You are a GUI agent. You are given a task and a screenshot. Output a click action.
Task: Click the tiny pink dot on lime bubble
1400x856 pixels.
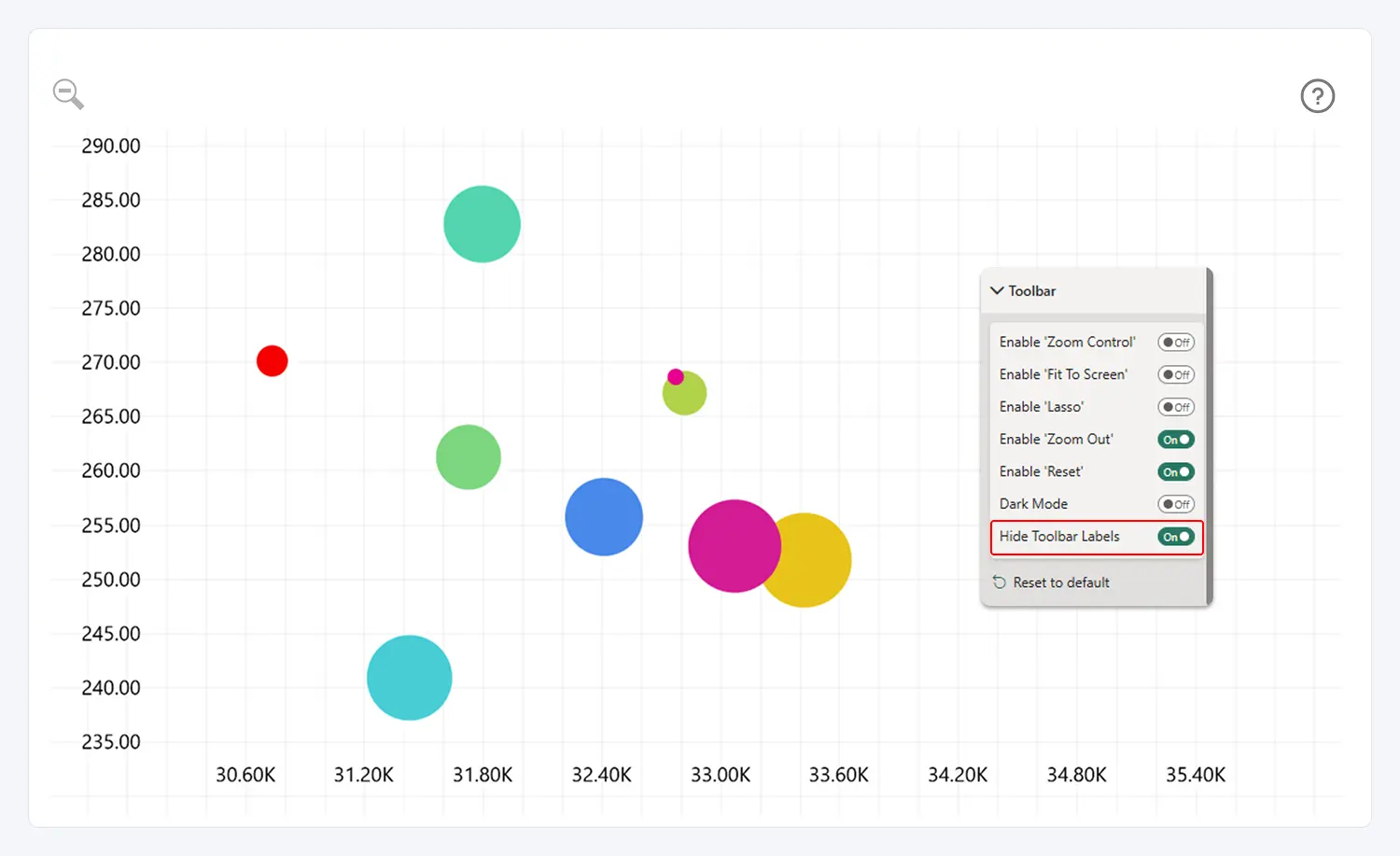tap(675, 376)
